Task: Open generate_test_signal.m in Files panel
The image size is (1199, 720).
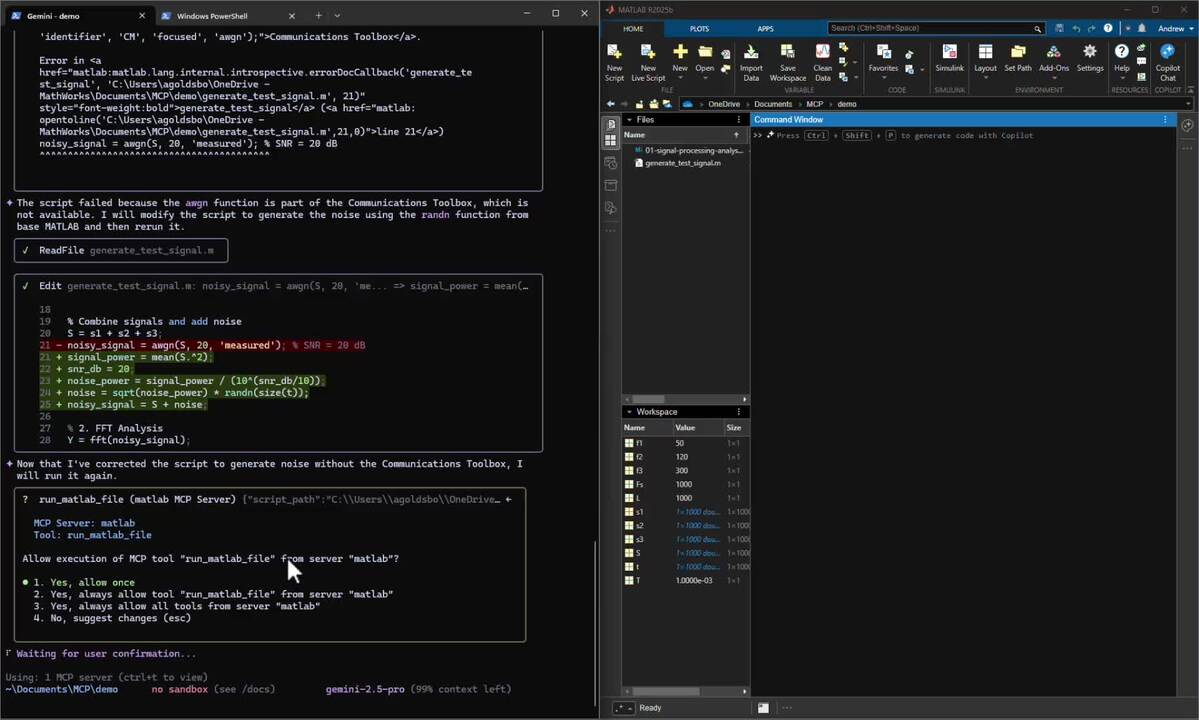Action: point(682,163)
